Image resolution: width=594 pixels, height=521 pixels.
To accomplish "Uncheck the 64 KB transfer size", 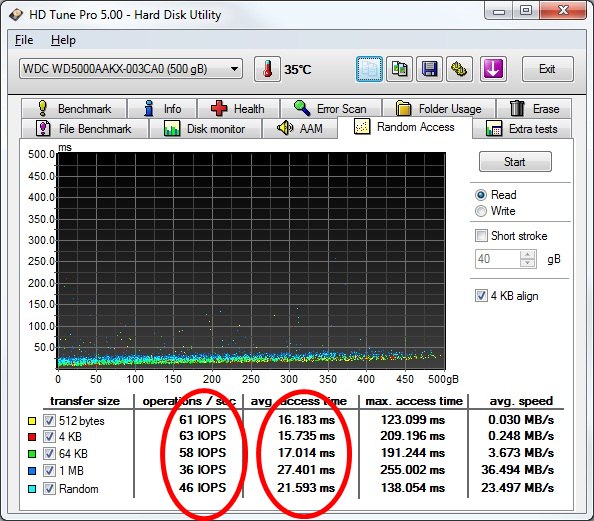I will tap(49, 453).
